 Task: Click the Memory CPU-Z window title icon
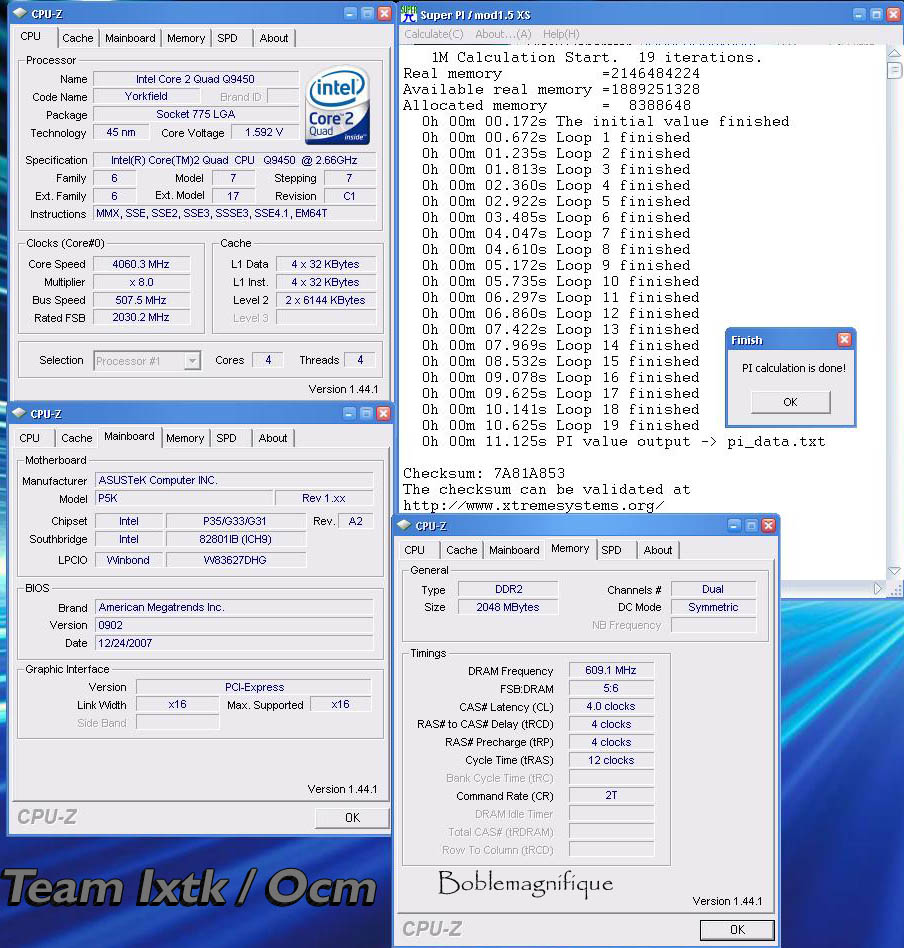click(404, 525)
